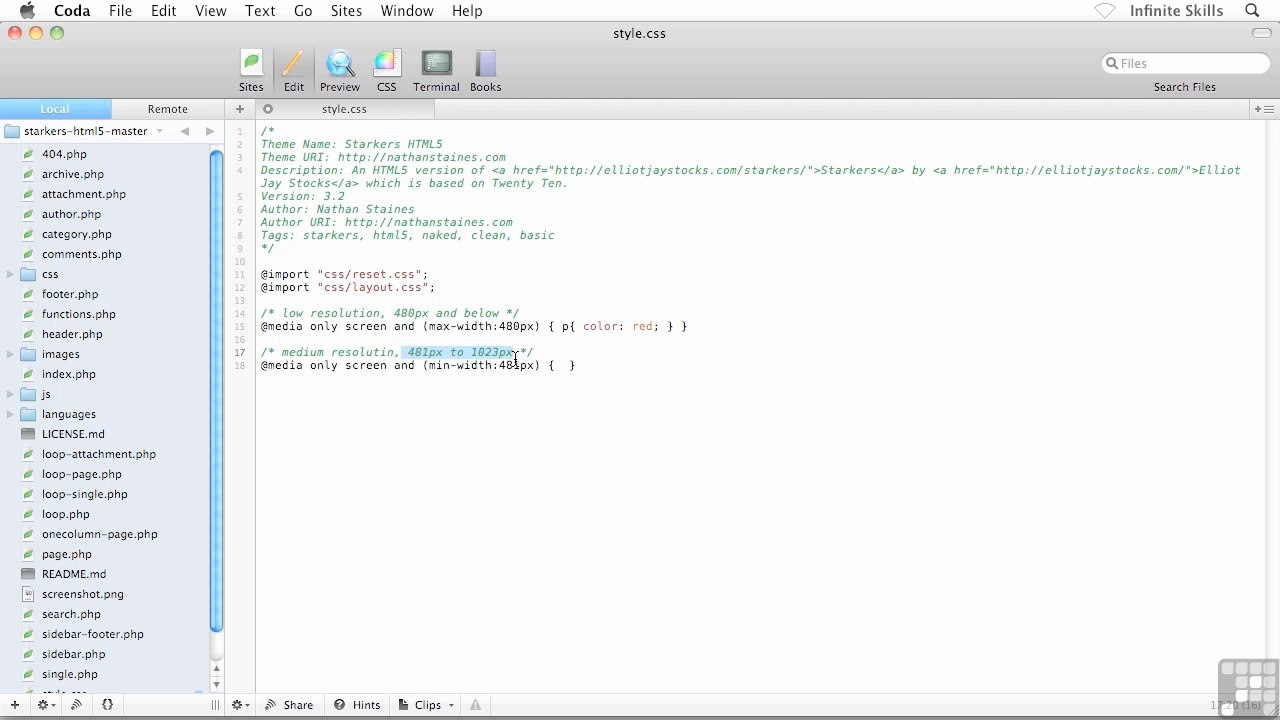Navigate forward in the file browser
Image resolution: width=1280 pixels, height=720 pixels.
pos(209,131)
